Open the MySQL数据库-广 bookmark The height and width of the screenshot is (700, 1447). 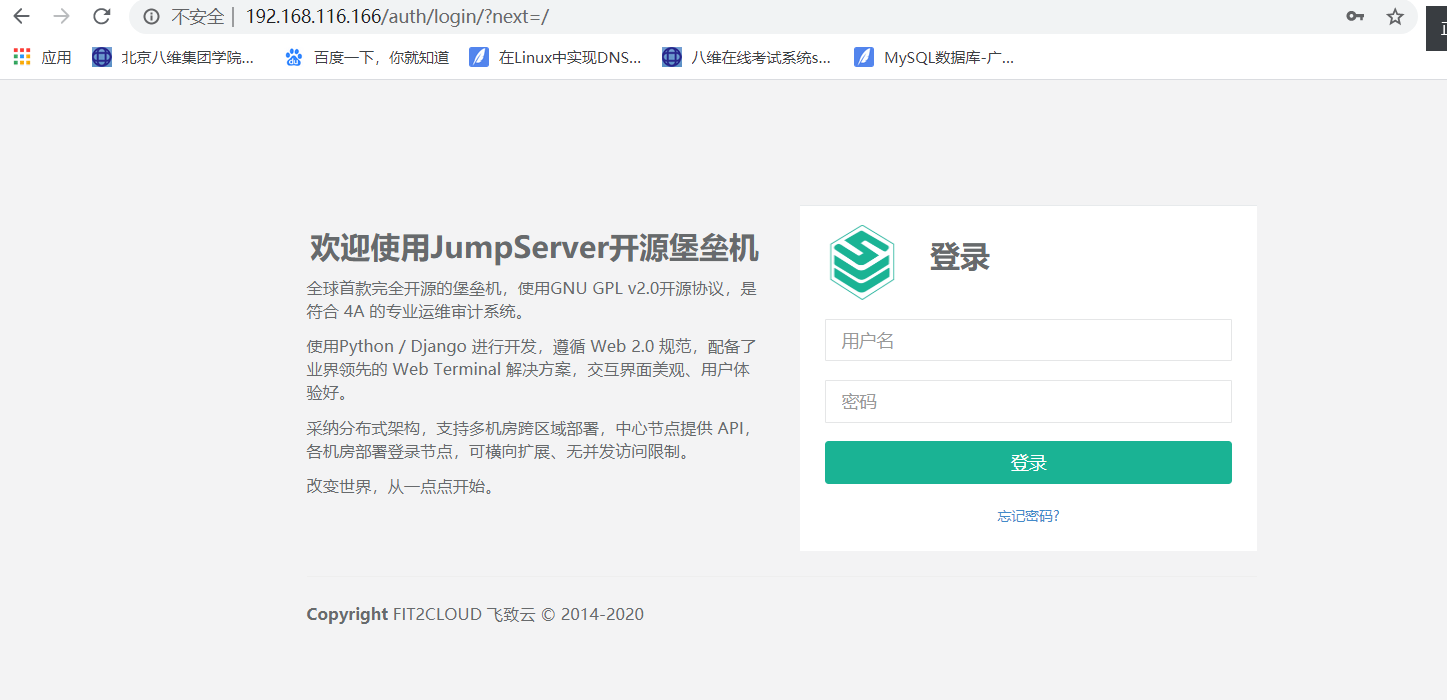click(x=935, y=57)
